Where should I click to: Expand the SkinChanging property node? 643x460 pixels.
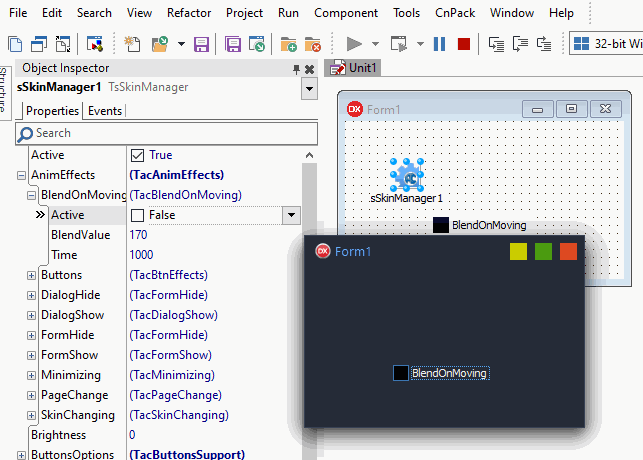(31, 415)
